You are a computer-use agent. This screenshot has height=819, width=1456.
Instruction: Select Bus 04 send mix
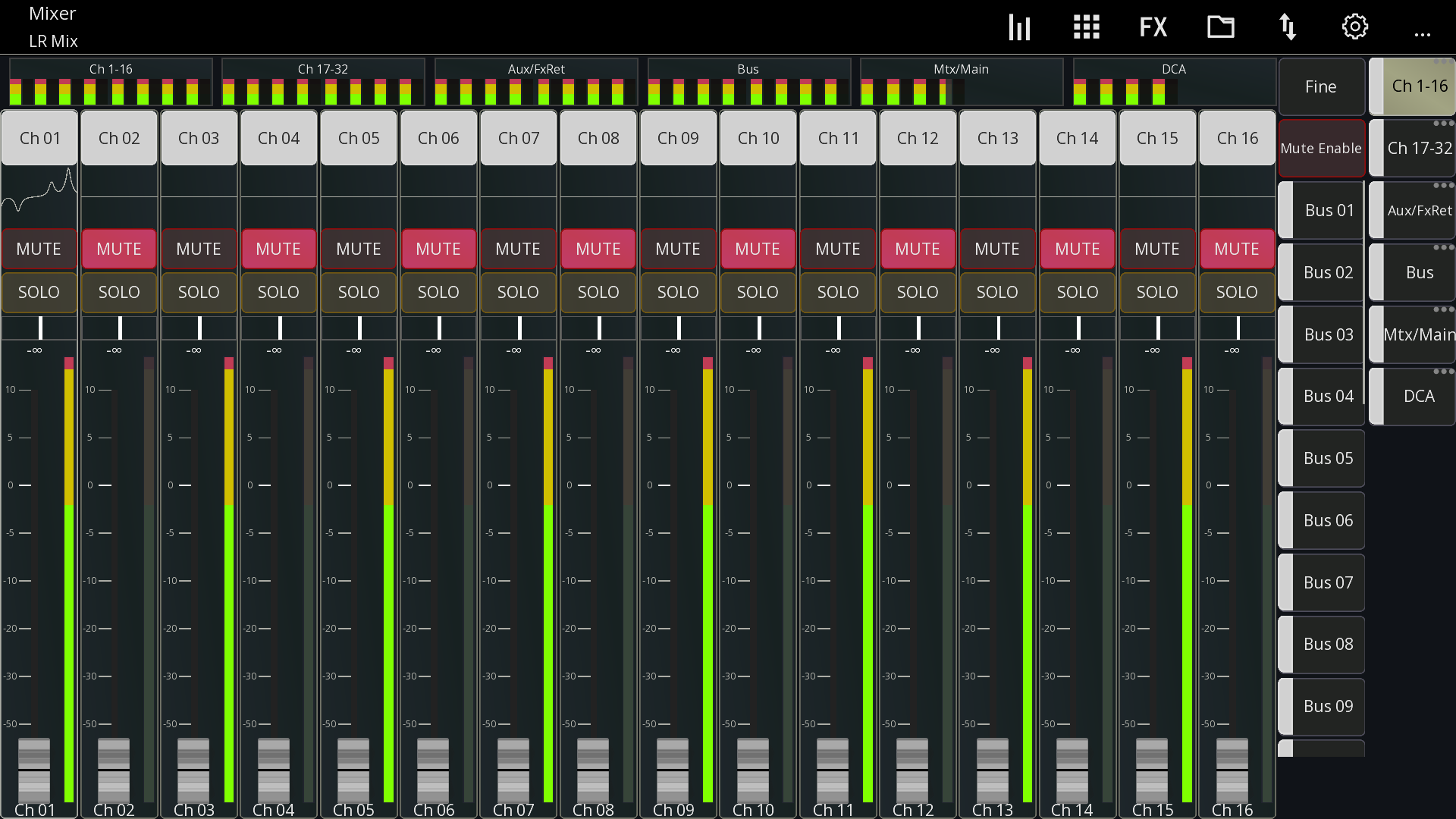click(1321, 396)
